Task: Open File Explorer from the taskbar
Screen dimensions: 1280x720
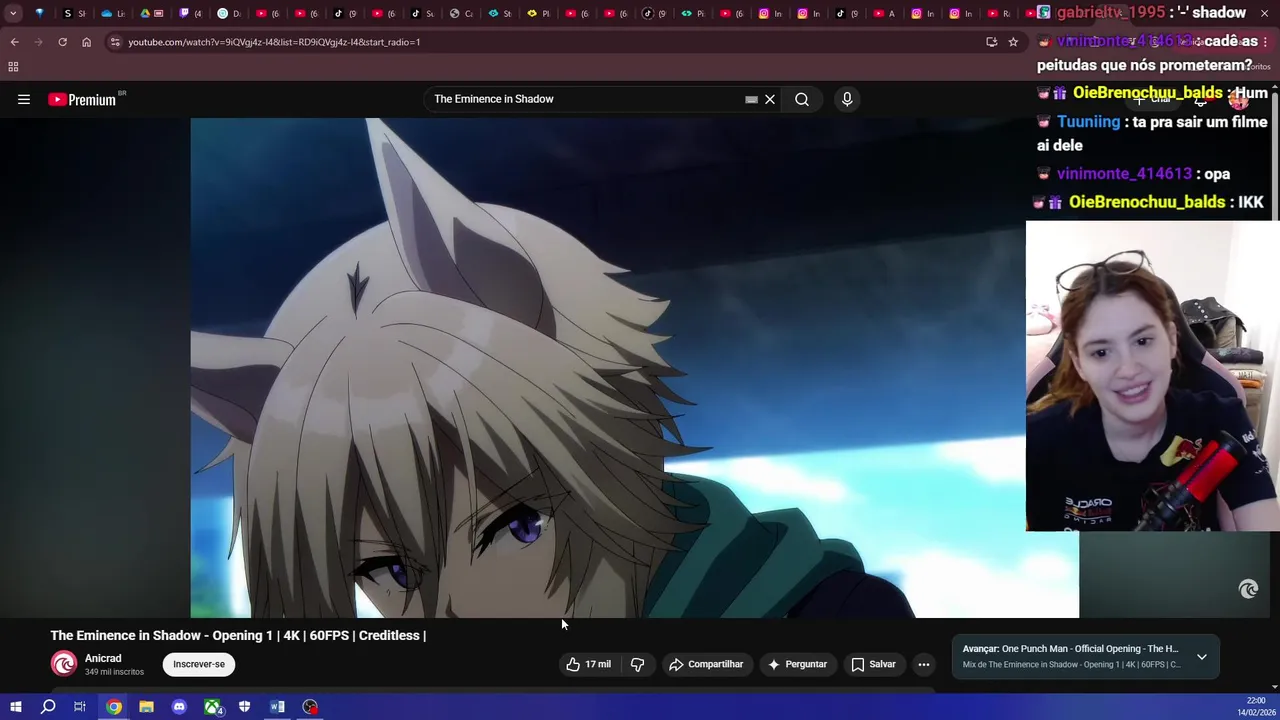Action: click(146, 707)
